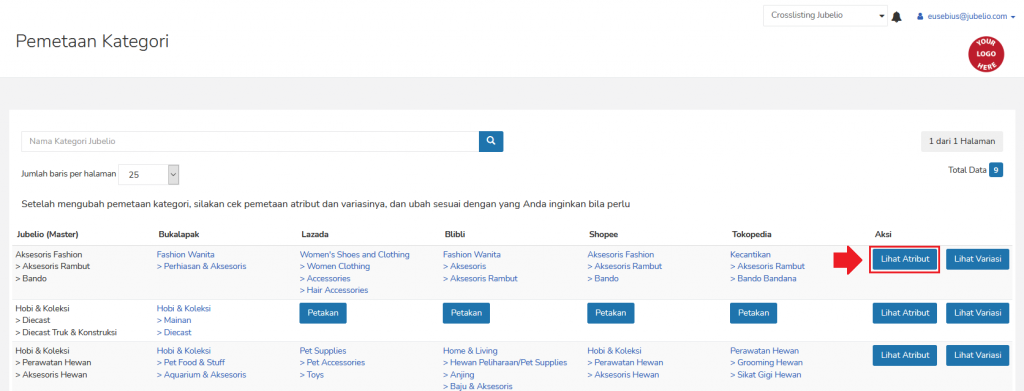
Task: Click the 'Aksi' column header
Action: click(882, 234)
